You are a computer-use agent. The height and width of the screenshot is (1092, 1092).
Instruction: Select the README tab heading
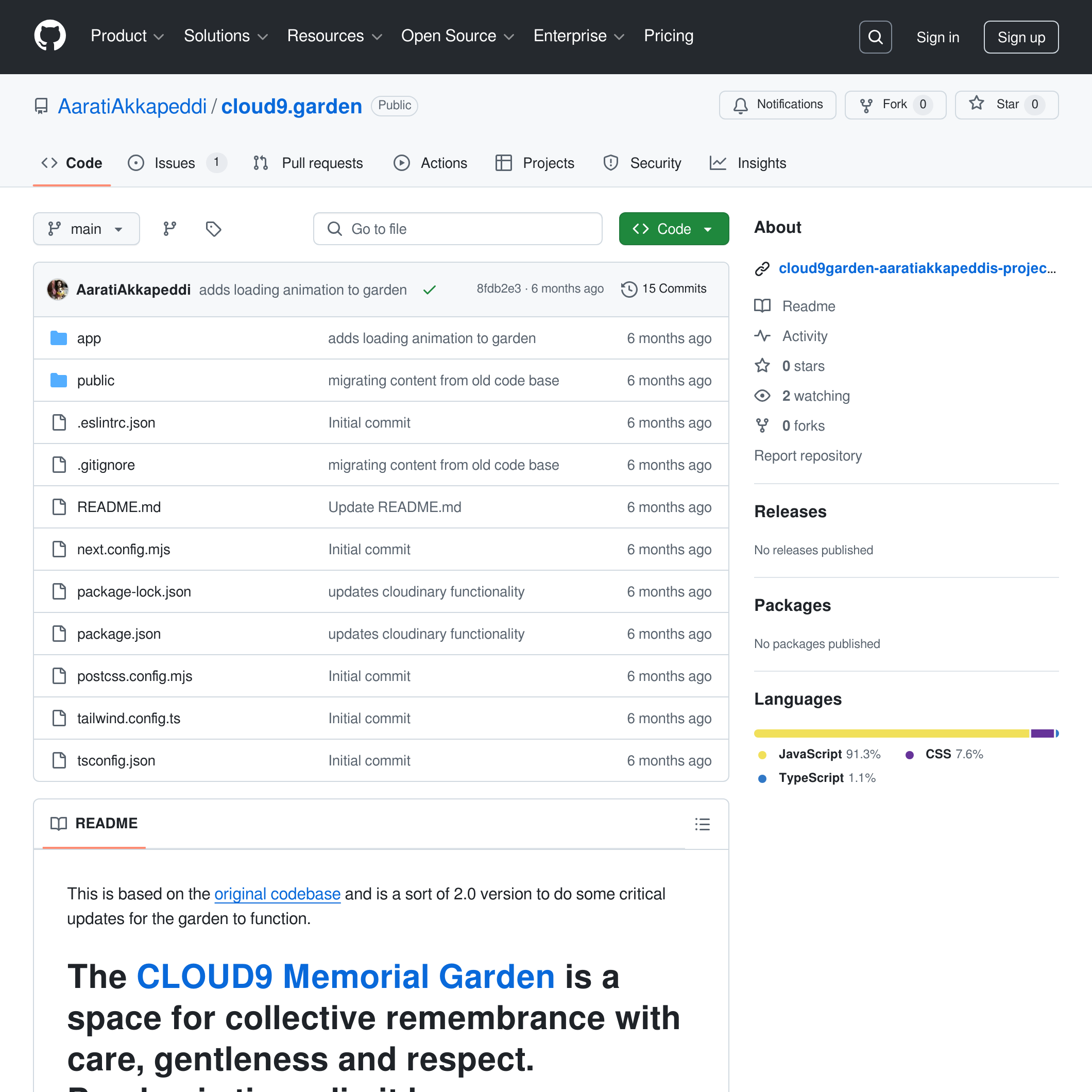(94, 824)
